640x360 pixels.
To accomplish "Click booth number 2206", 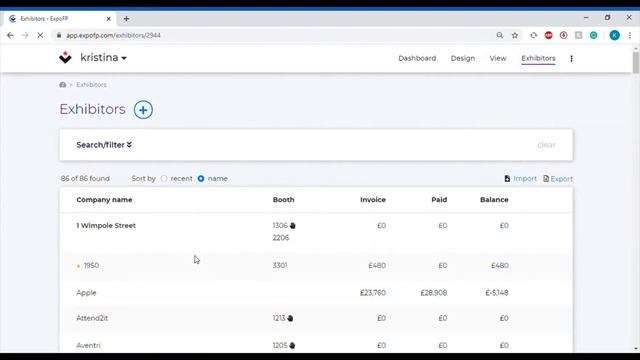I will click(281, 238).
